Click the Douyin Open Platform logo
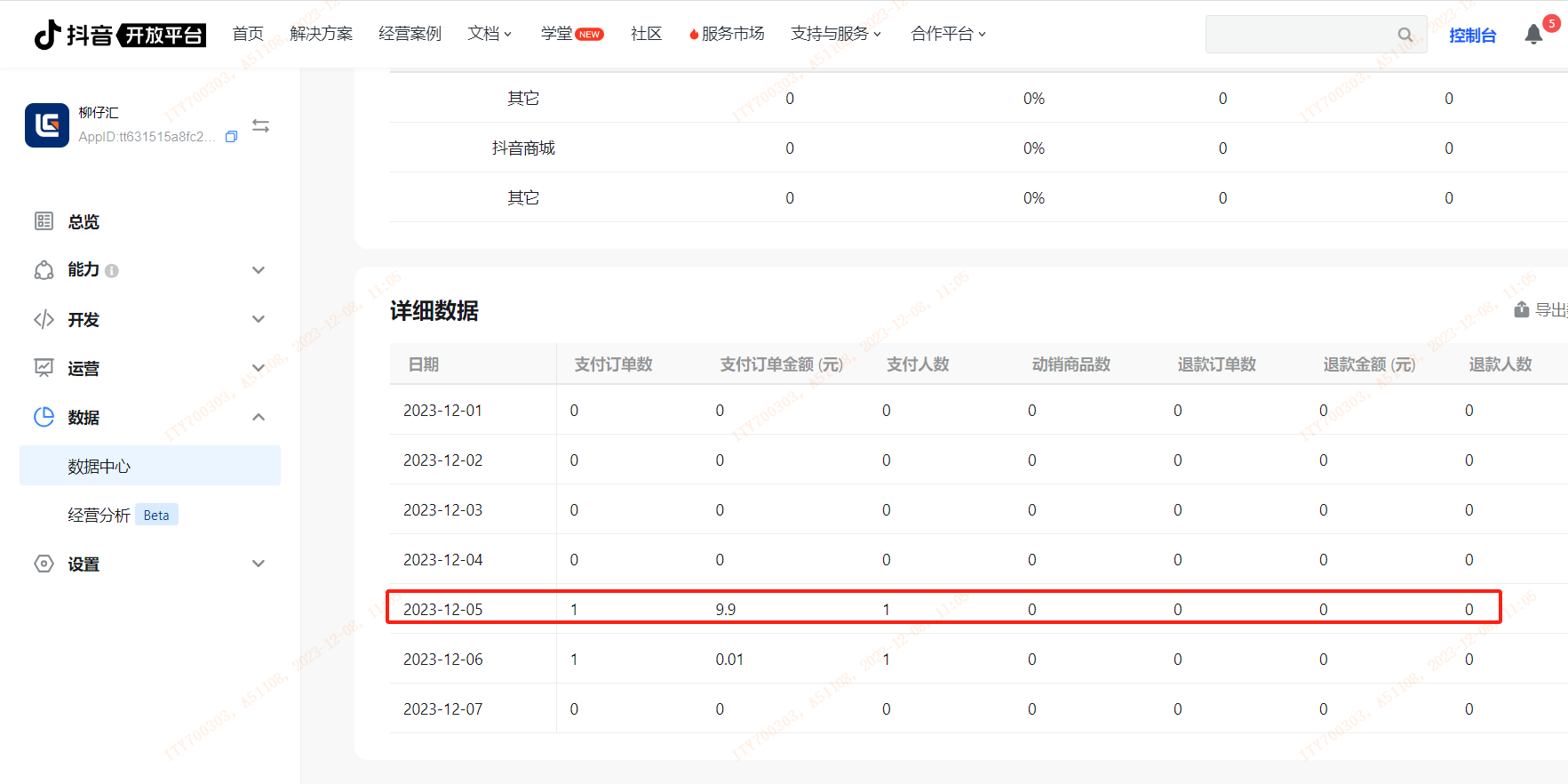Image resolution: width=1568 pixels, height=784 pixels. [120, 35]
